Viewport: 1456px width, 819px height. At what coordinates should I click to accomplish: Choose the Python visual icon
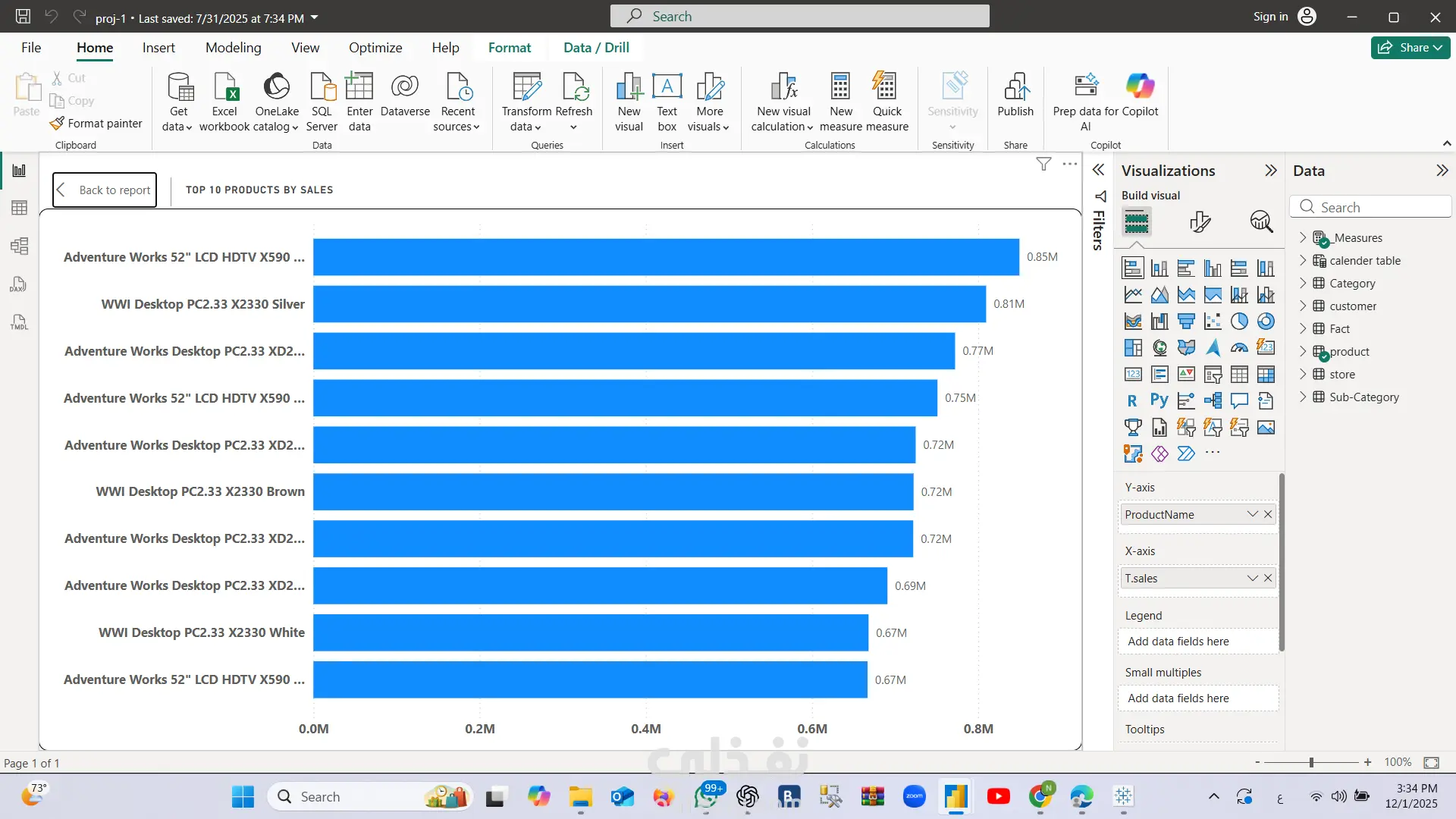pyautogui.click(x=1159, y=400)
